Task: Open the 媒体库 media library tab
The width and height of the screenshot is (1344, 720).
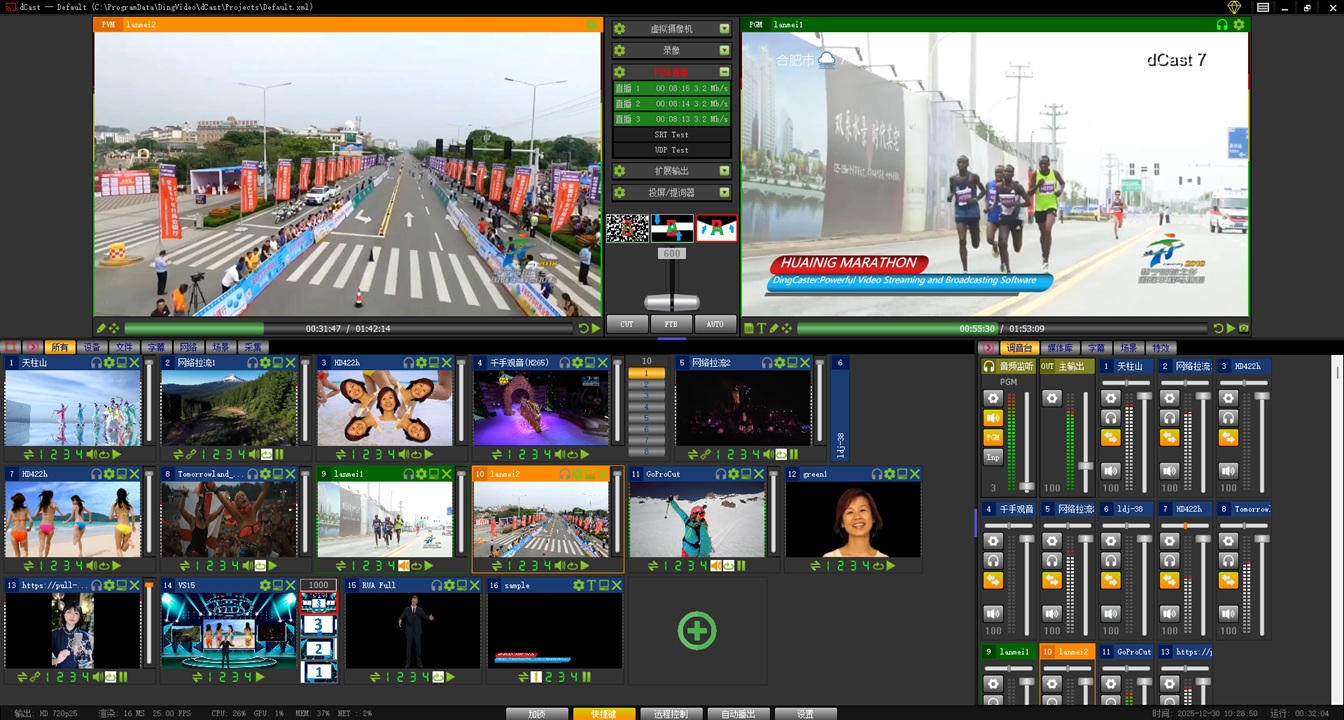Action: [1059, 348]
